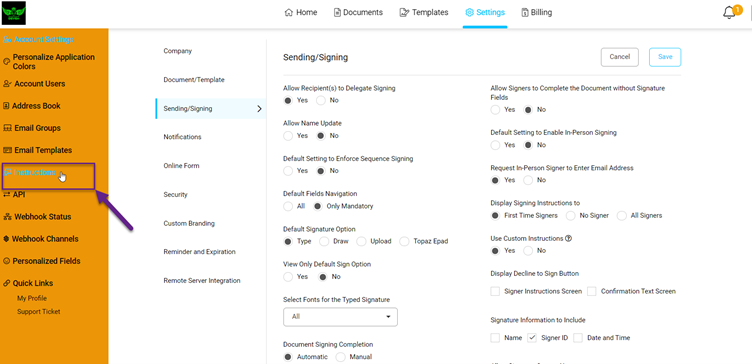The width and height of the screenshot is (752, 364).
Task: Click the Templates edit icon
Action: pos(404,12)
